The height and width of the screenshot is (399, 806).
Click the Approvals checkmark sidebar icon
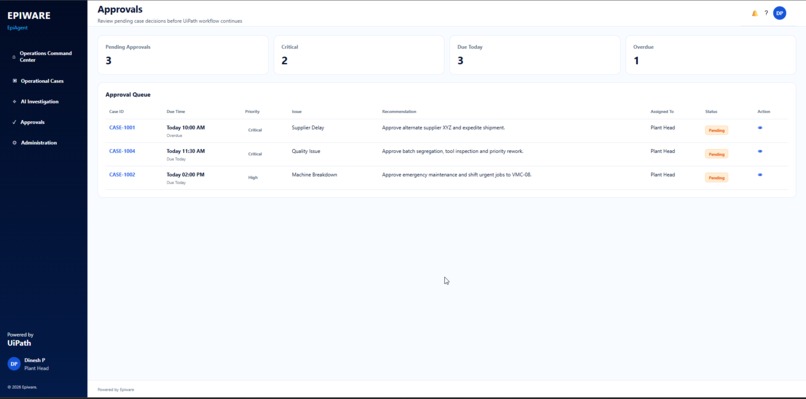(x=14, y=122)
